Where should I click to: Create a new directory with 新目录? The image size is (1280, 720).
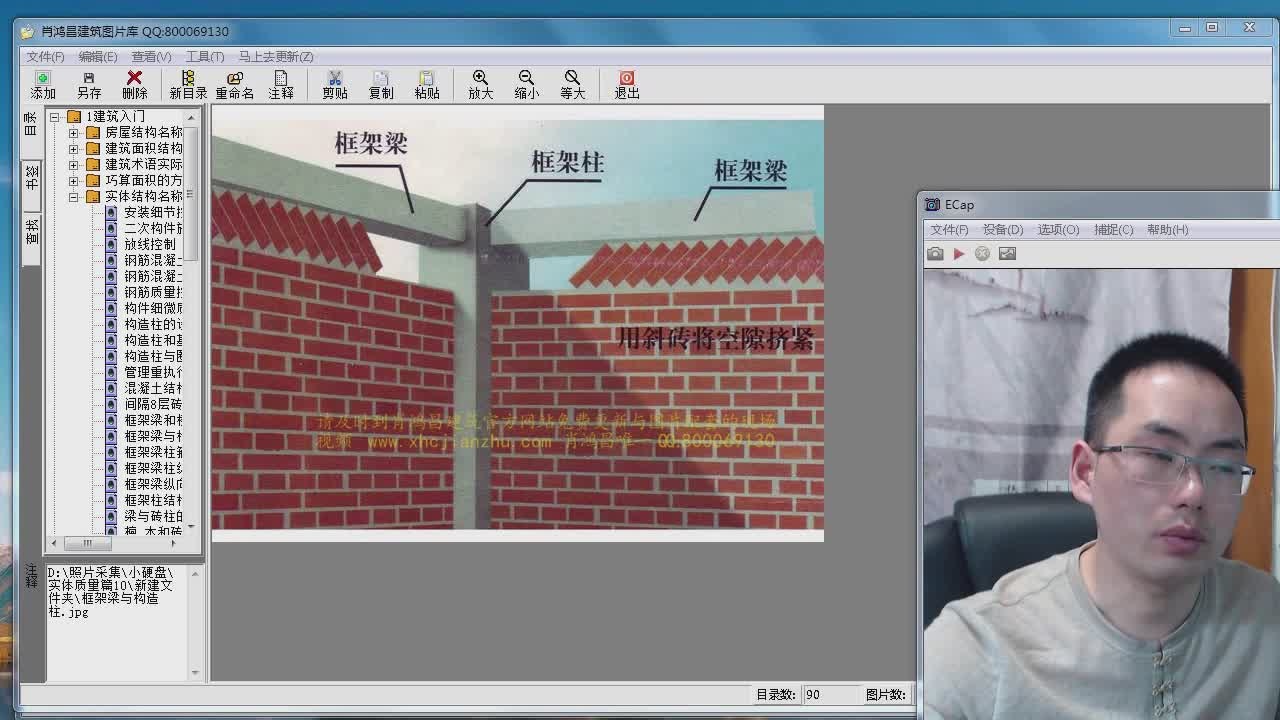(x=187, y=84)
